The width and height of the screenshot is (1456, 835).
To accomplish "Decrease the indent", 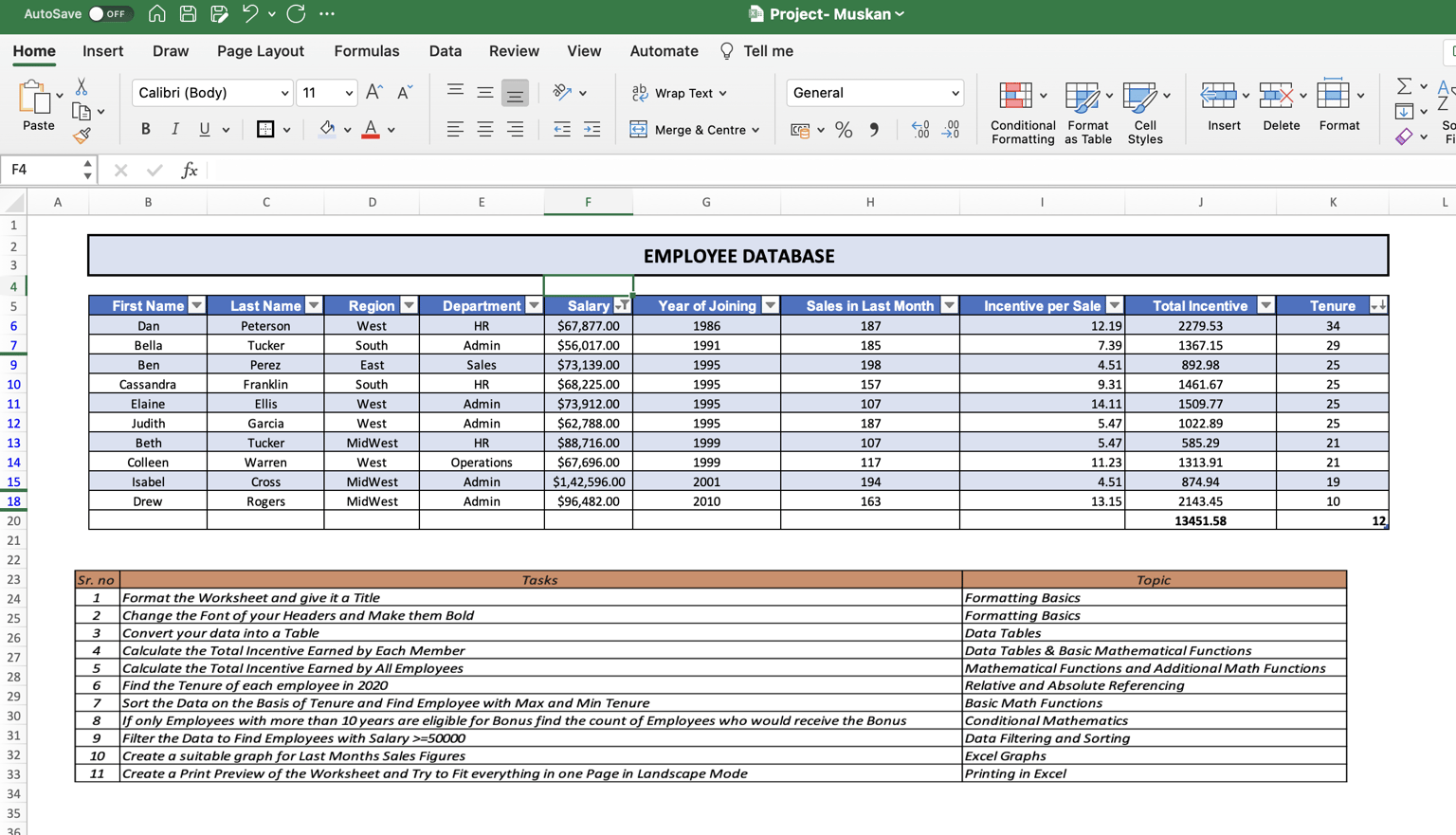I will tap(562, 129).
